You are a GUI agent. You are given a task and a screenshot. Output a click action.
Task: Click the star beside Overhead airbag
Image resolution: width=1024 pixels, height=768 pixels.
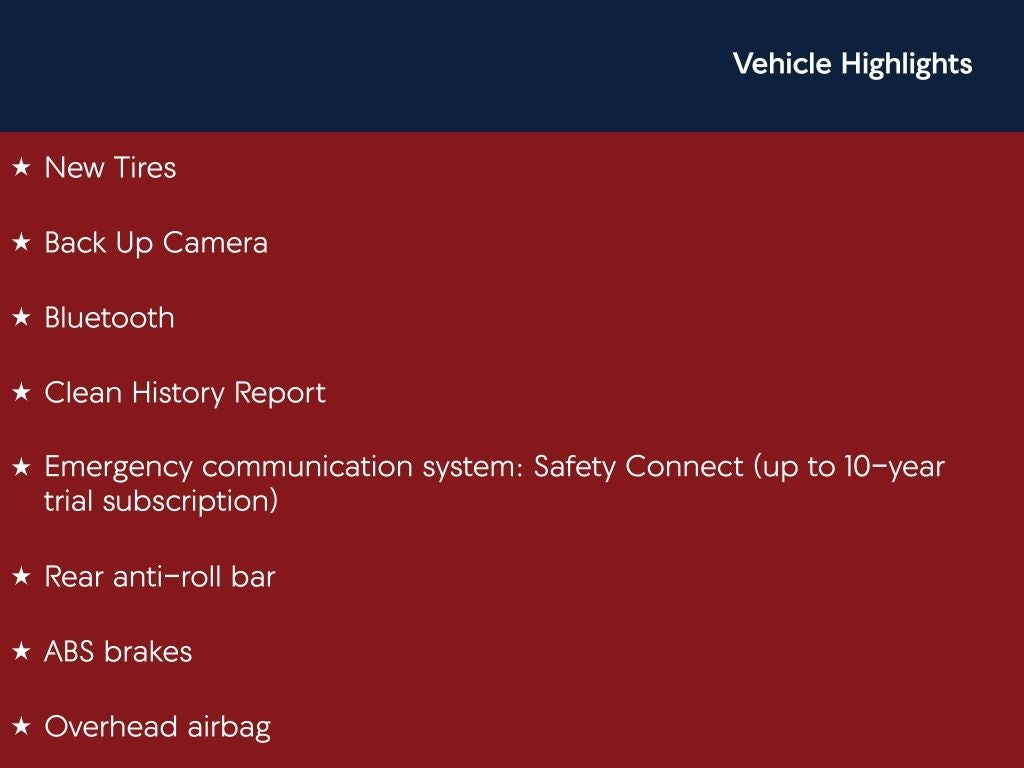coord(21,727)
